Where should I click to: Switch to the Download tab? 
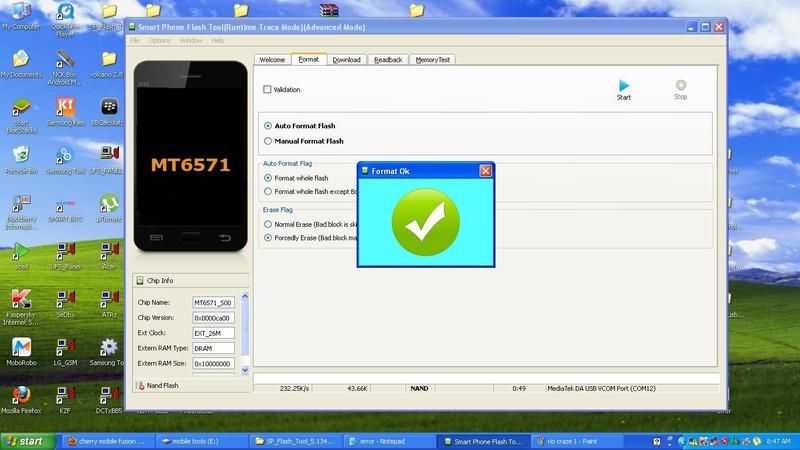click(x=346, y=60)
